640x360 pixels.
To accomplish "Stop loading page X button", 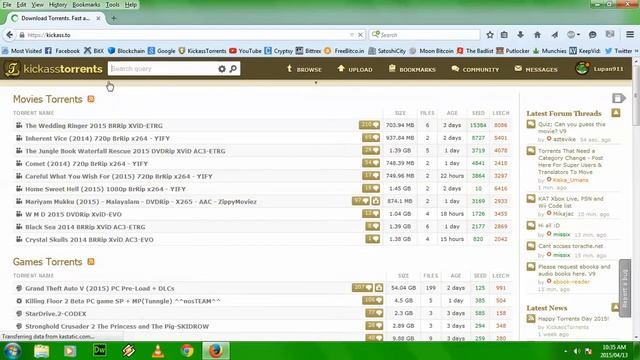I will (360, 35).
